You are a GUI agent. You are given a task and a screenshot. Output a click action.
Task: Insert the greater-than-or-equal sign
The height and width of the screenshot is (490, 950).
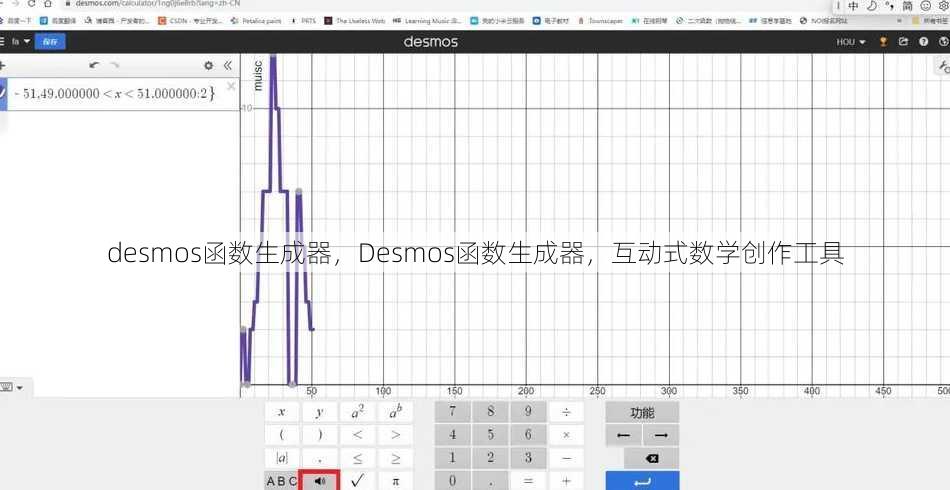pos(395,459)
